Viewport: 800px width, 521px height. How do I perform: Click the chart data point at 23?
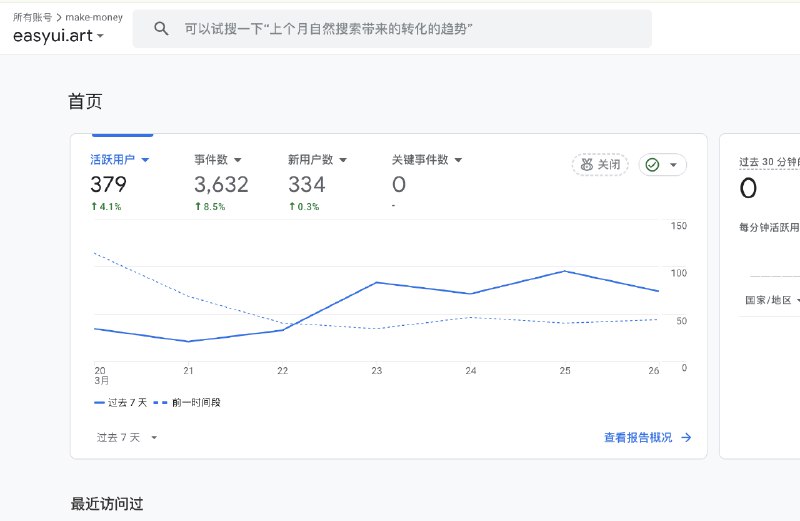pos(376,282)
